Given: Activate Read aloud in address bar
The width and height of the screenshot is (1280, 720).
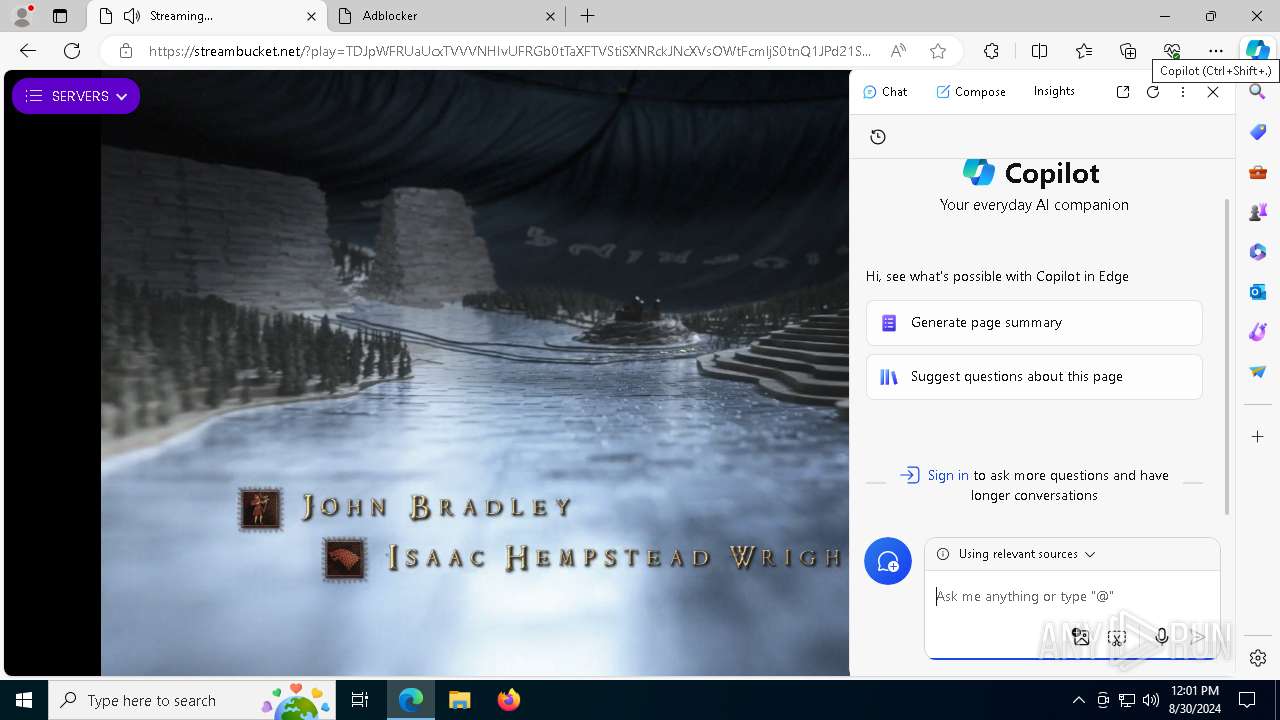Looking at the screenshot, I should 898,51.
